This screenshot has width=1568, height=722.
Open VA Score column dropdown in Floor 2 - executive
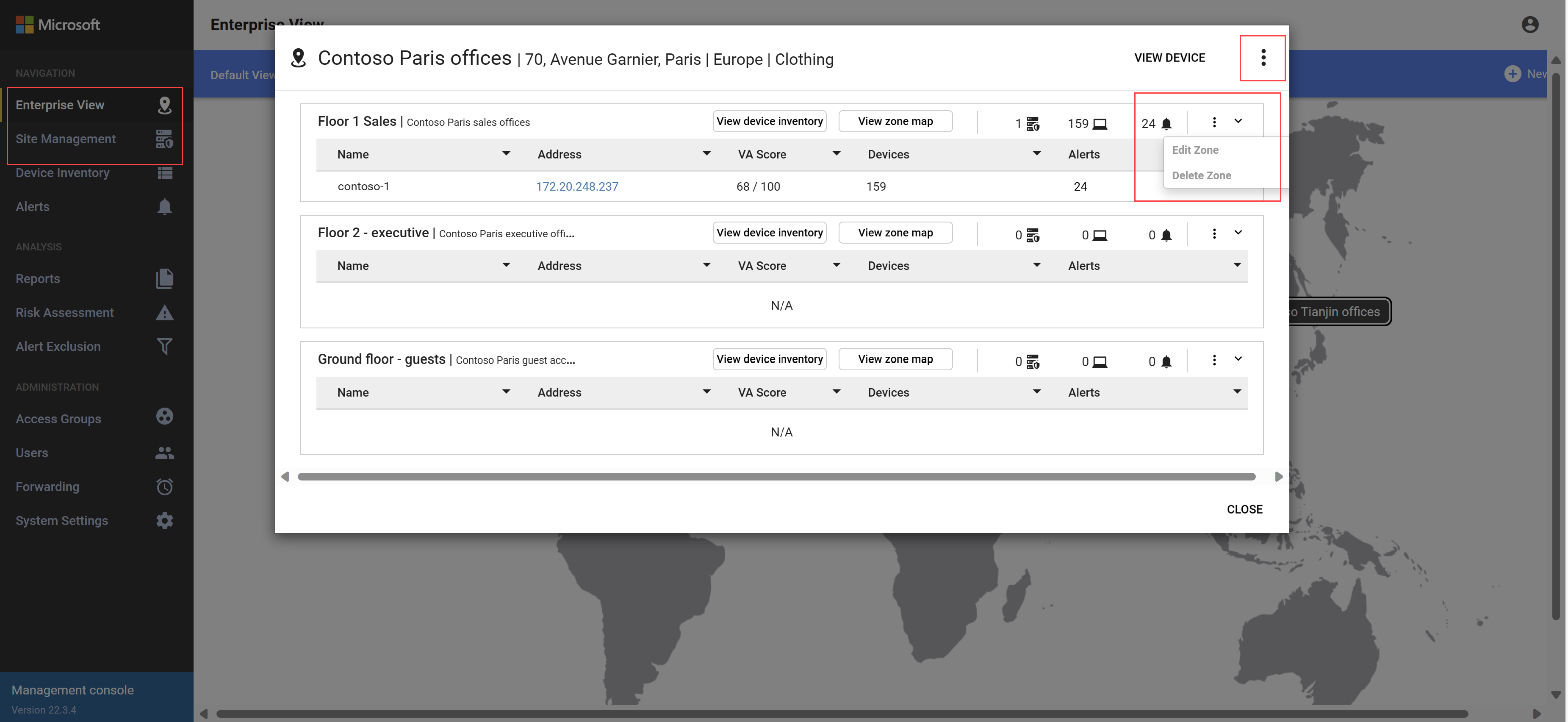pos(837,265)
